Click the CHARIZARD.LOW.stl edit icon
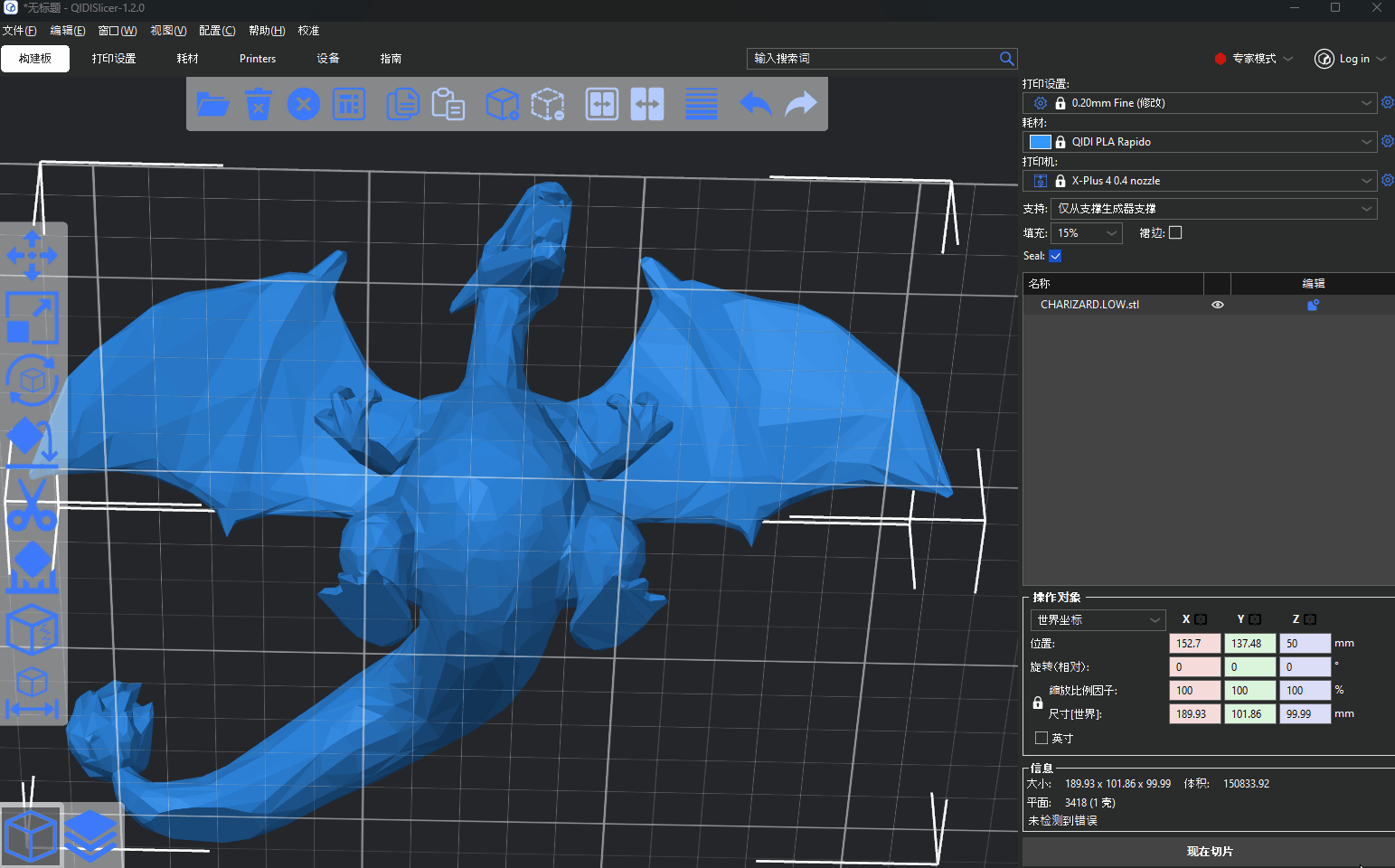The image size is (1395, 868). click(x=1313, y=305)
